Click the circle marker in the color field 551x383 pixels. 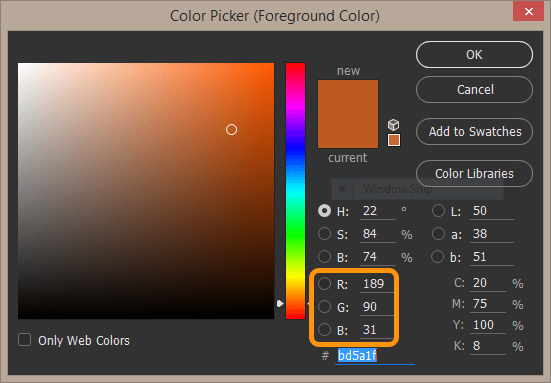click(231, 130)
